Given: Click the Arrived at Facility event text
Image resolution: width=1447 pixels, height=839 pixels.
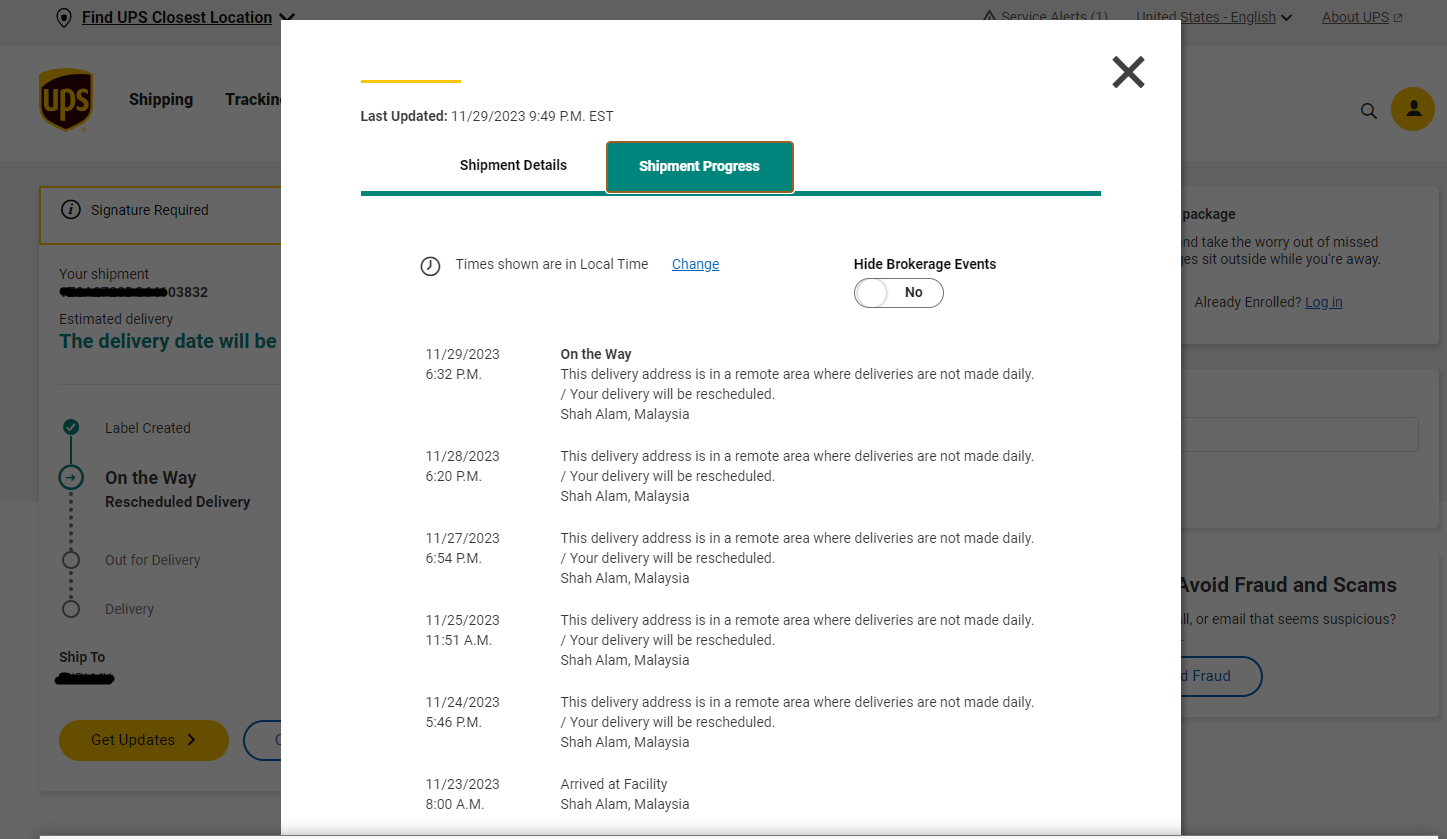Looking at the screenshot, I should (x=614, y=784).
